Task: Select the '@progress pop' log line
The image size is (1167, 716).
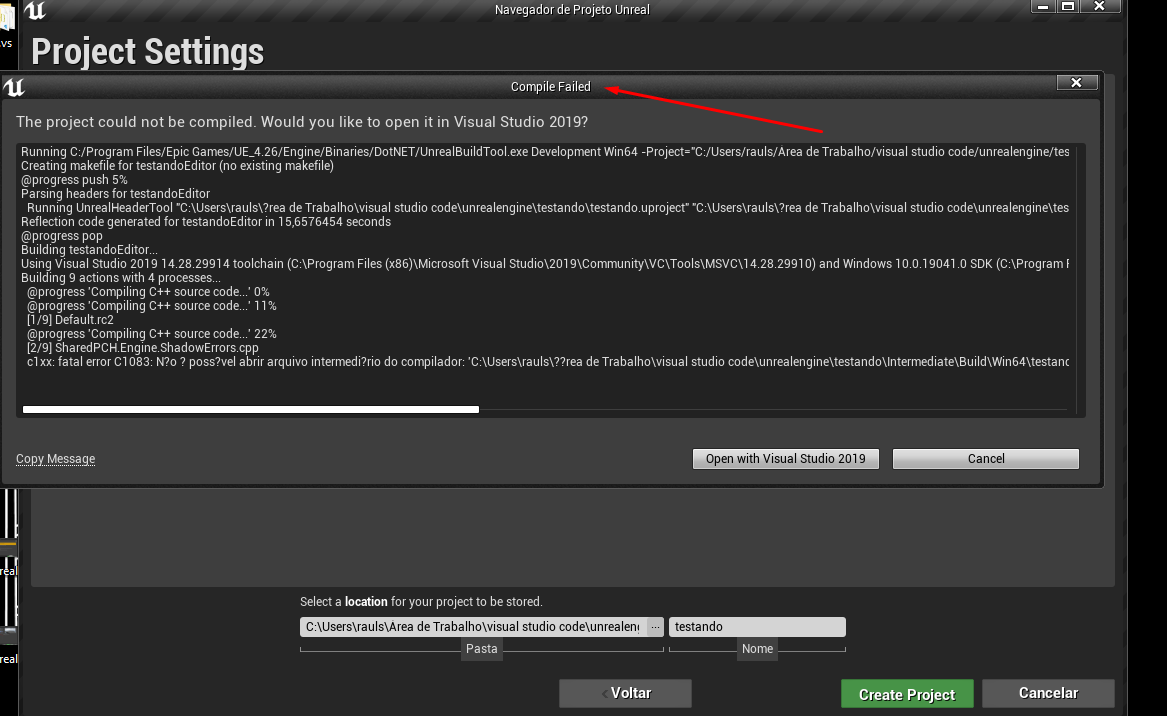Action: [x=62, y=236]
